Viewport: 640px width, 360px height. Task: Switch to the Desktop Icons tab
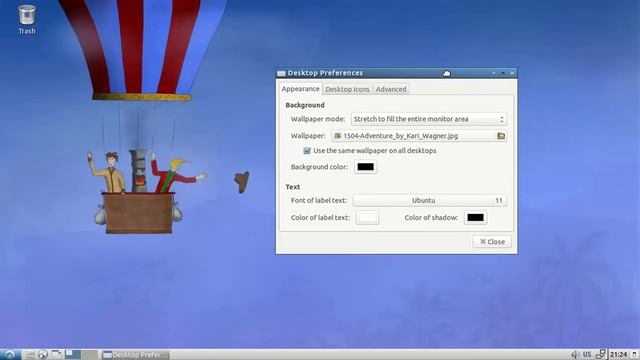point(347,89)
